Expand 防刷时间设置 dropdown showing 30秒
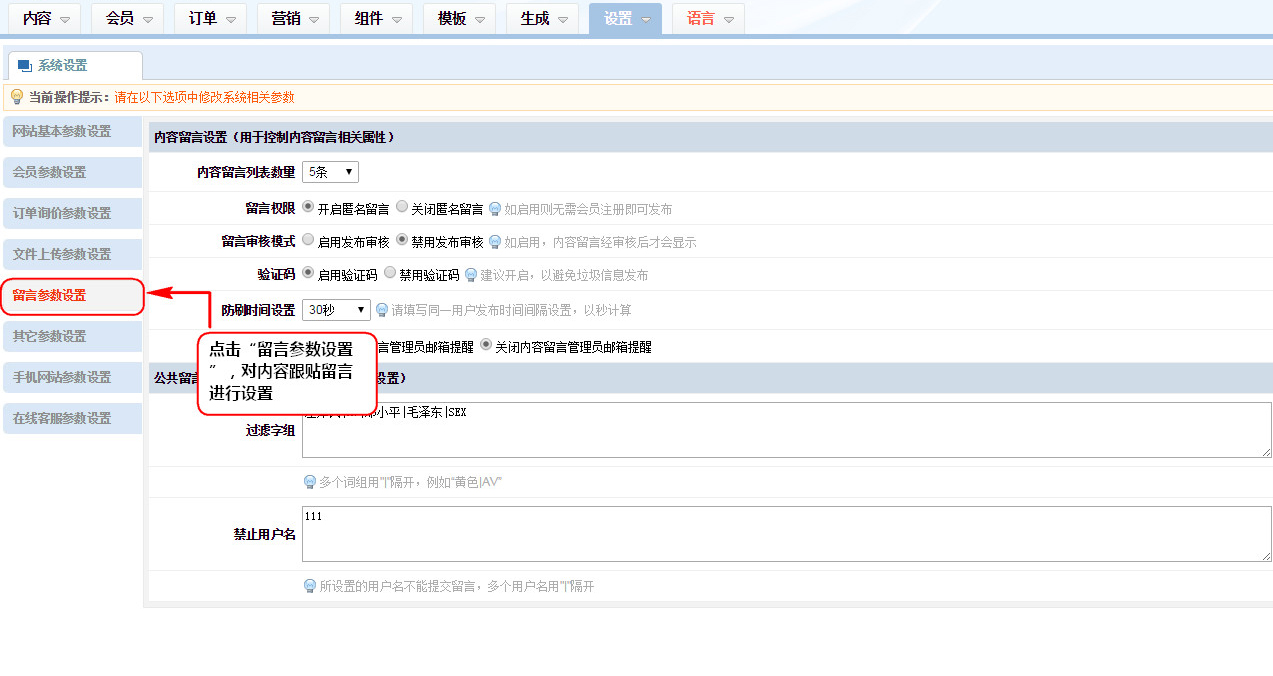This screenshot has width=1273, height=676. 336,310
